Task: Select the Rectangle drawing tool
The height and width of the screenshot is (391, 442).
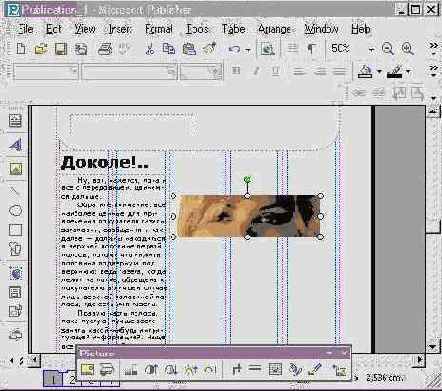Action: coord(15,230)
